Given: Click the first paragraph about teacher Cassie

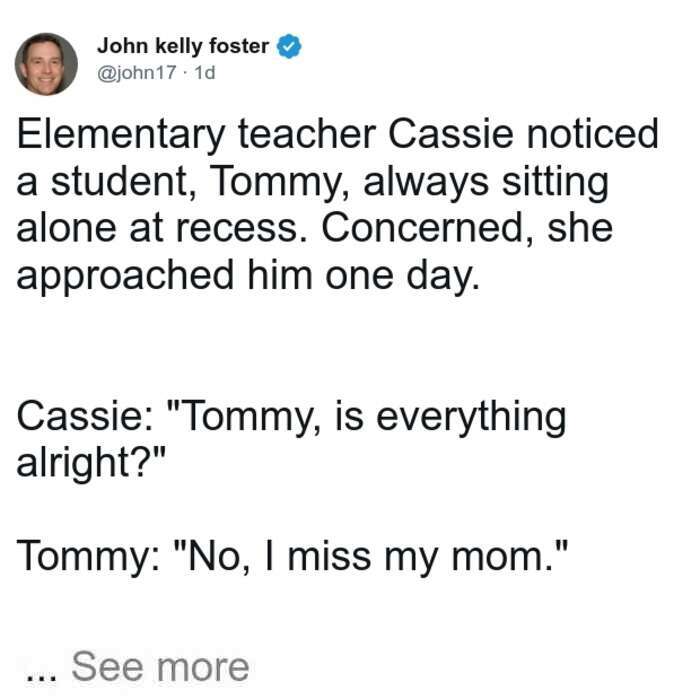Looking at the screenshot, I should tap(337, 204).
